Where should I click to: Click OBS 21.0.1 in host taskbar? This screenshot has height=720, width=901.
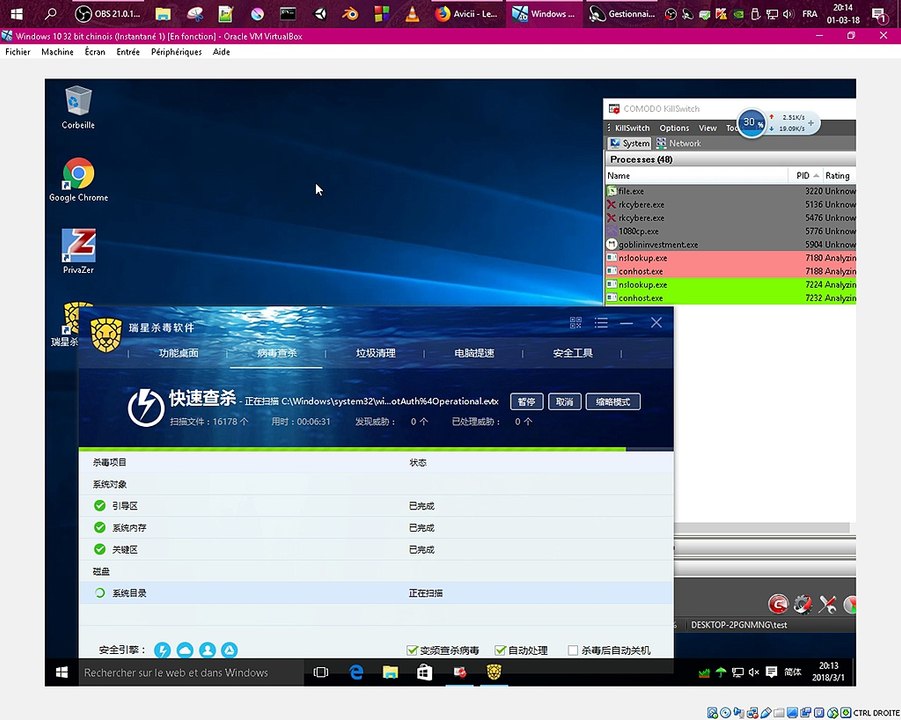(x=109, y=14)
